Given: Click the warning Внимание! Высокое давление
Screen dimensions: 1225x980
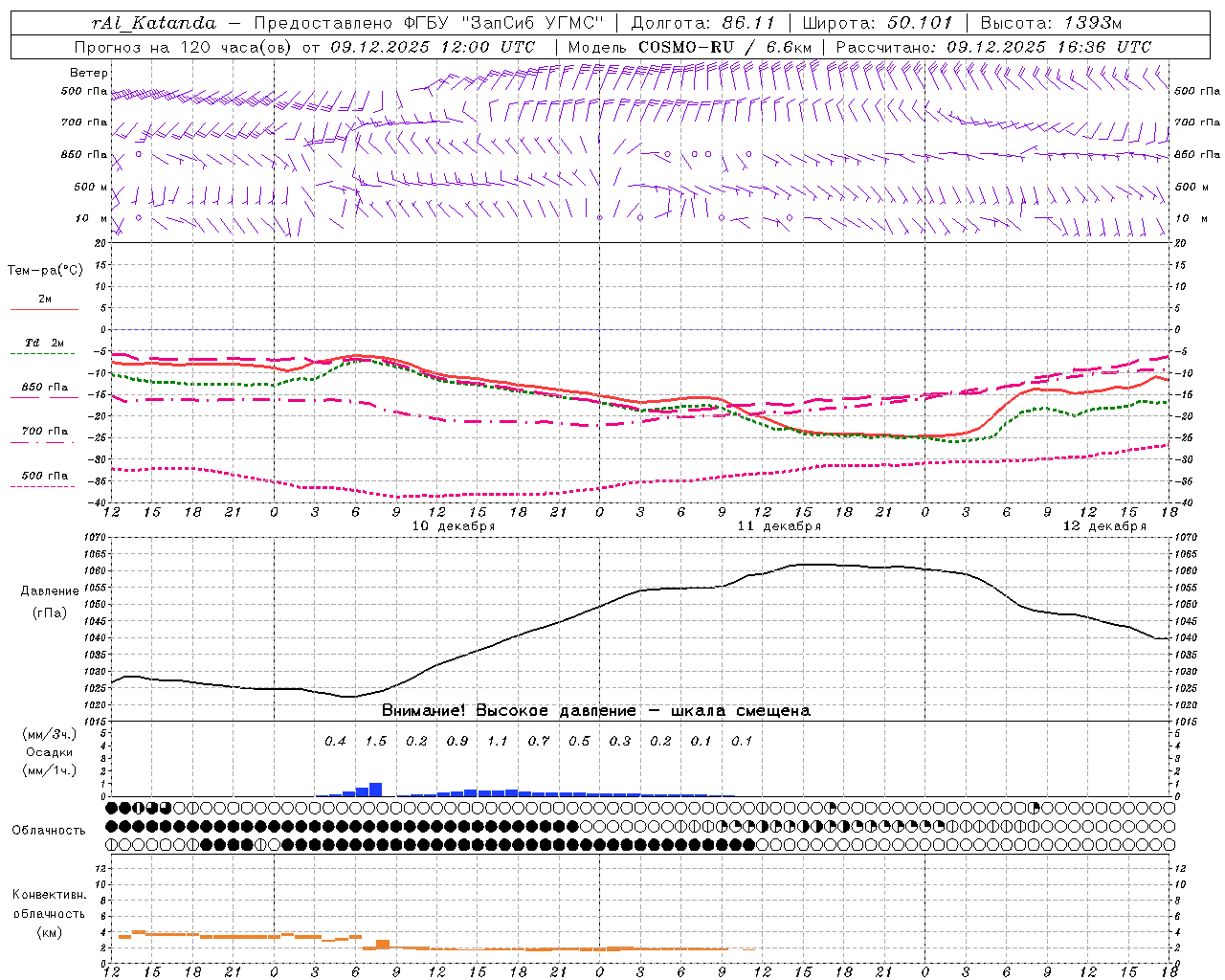Looking at the screenshot, I should point(509,711).
